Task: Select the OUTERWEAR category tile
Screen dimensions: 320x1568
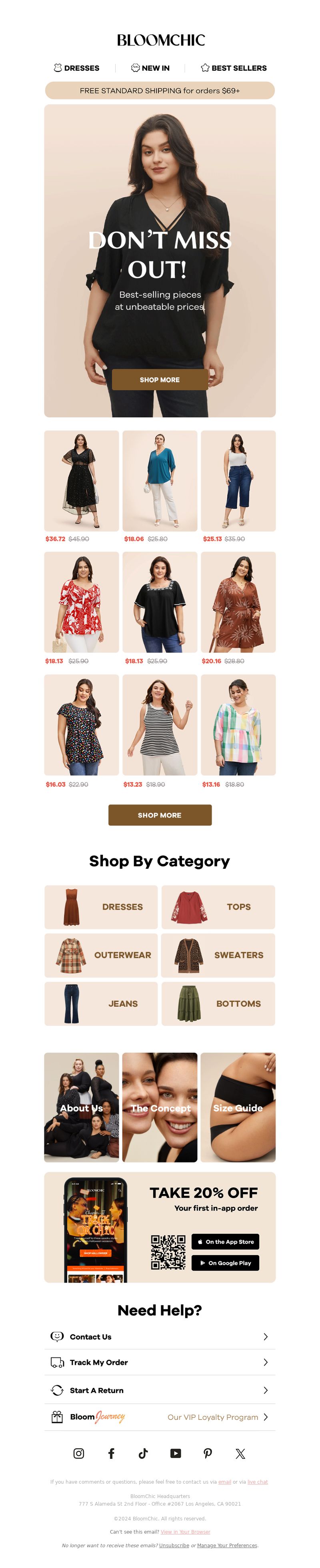Action: click(x=101, y=955)
